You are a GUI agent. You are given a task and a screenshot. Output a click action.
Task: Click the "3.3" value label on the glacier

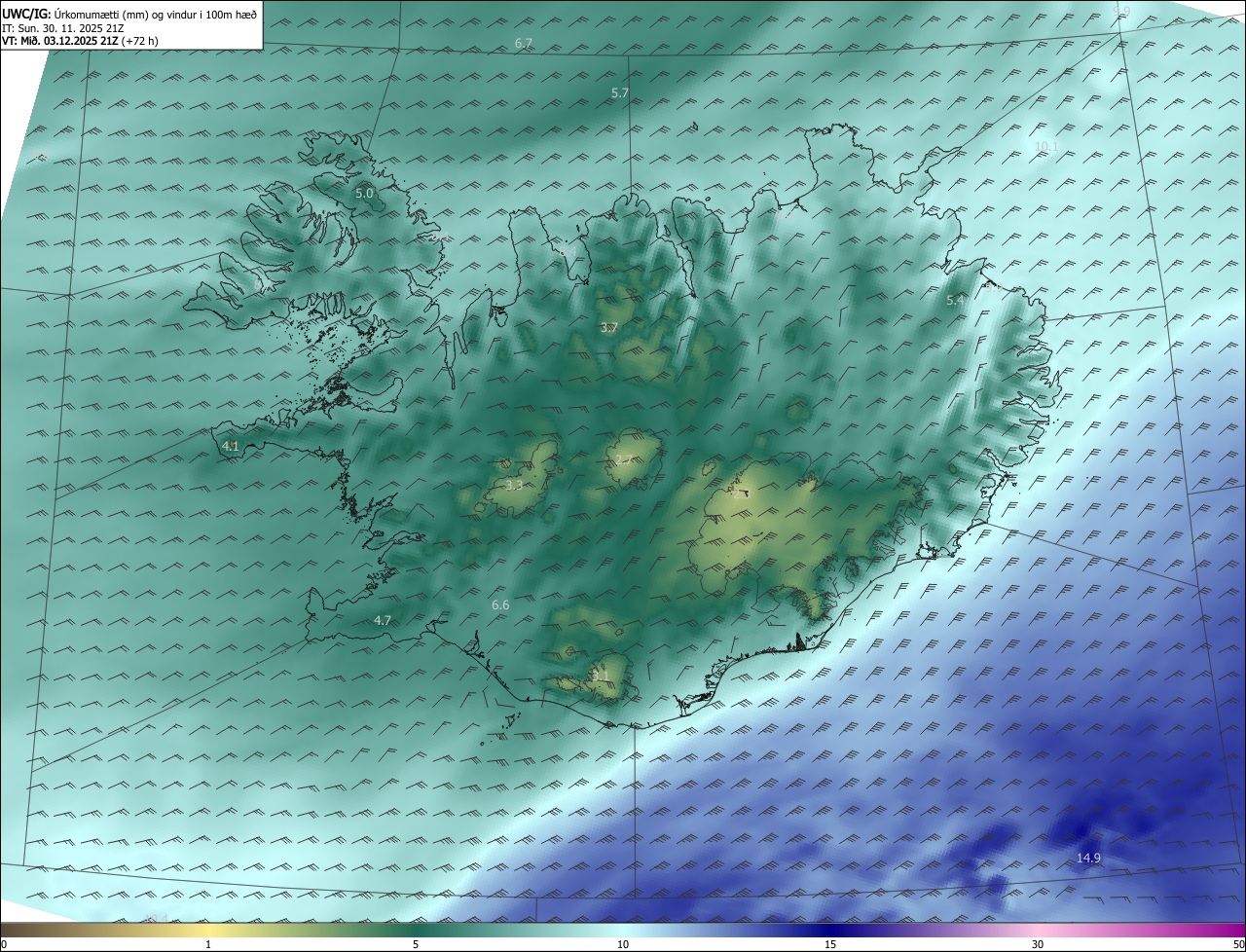tap(514, 485)
